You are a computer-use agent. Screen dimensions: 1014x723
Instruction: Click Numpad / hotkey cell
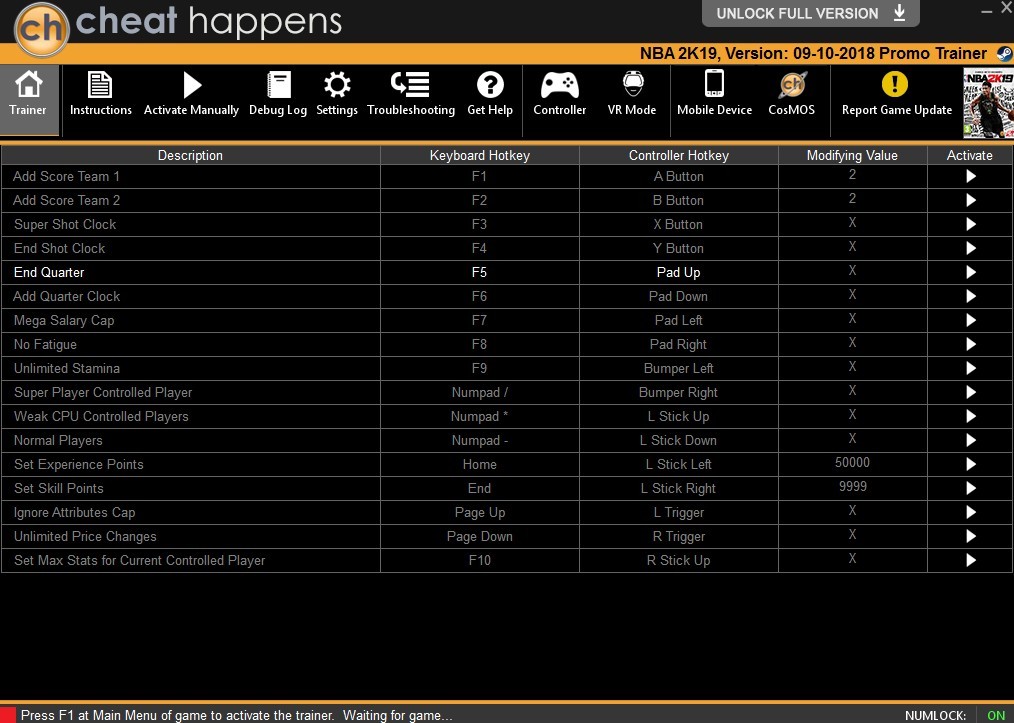click(479, 392)
